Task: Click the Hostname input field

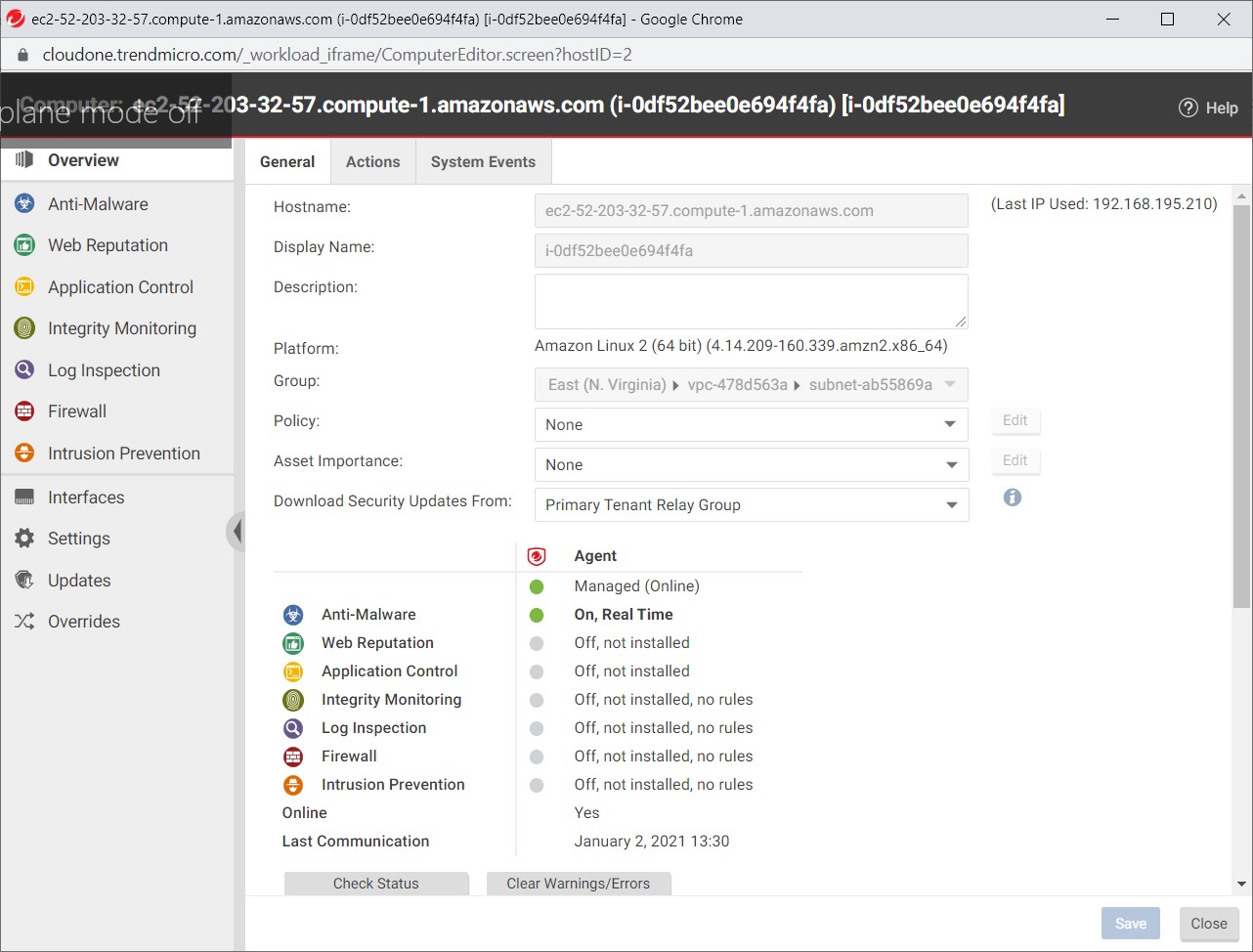Action: (751, 210)
